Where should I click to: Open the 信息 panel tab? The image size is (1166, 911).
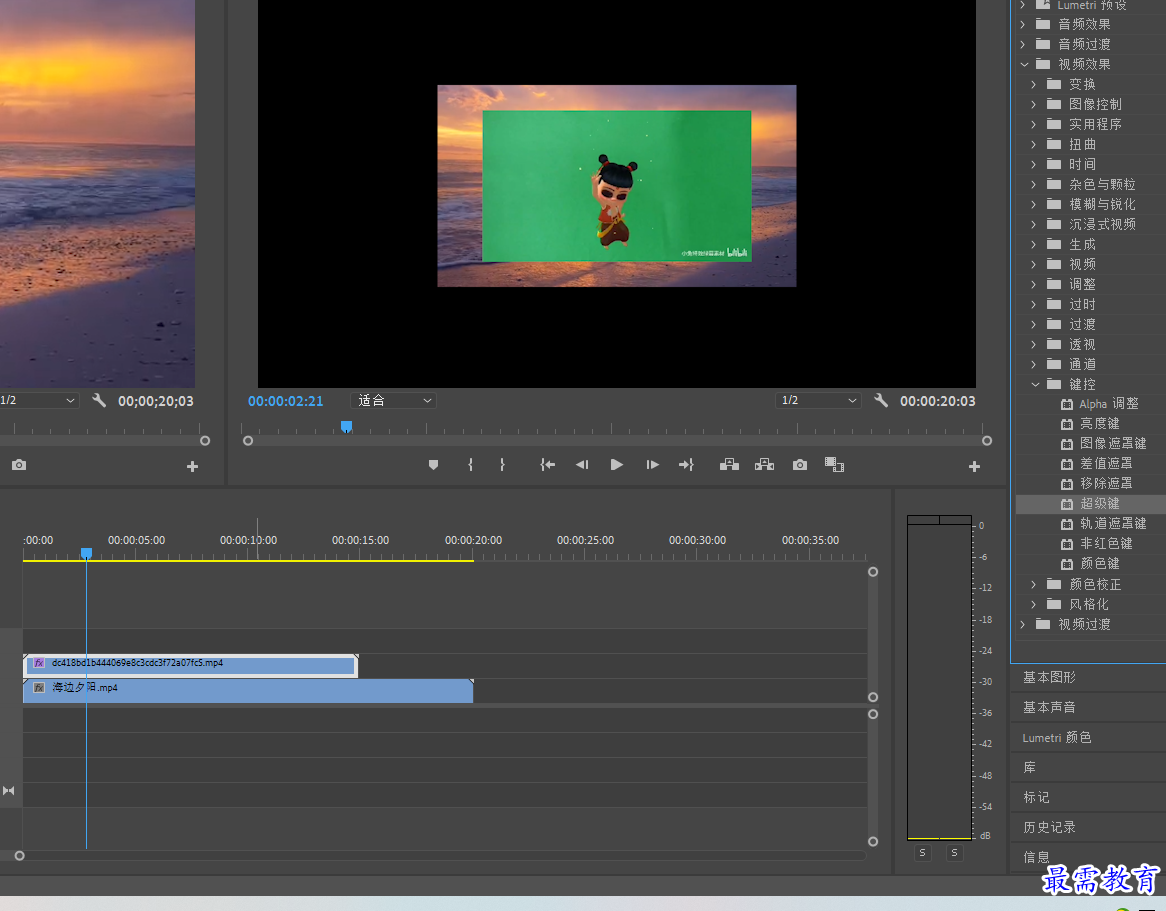(x=1036, y=857)
